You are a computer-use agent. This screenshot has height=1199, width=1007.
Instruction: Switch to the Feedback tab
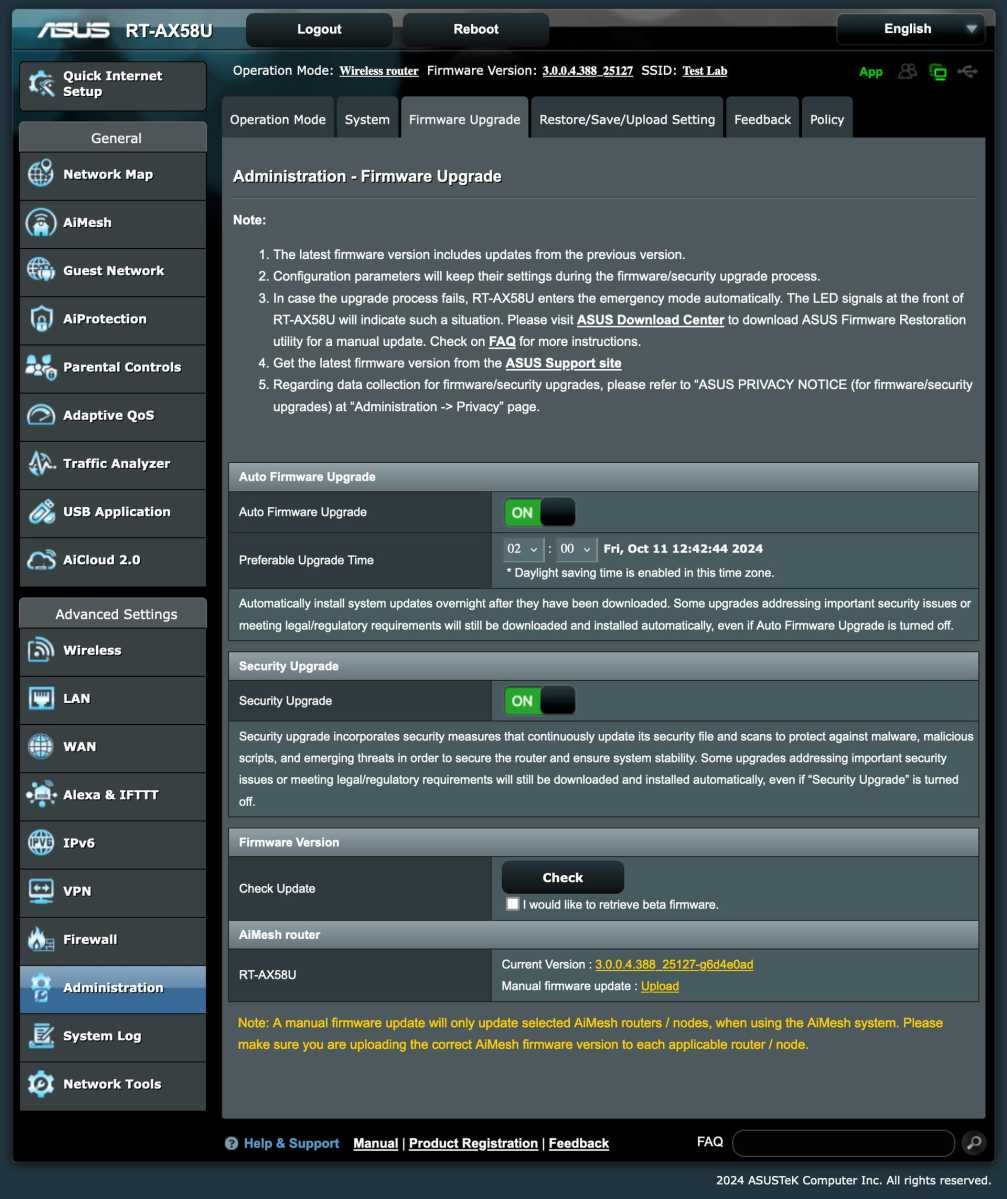coord(762,119)
